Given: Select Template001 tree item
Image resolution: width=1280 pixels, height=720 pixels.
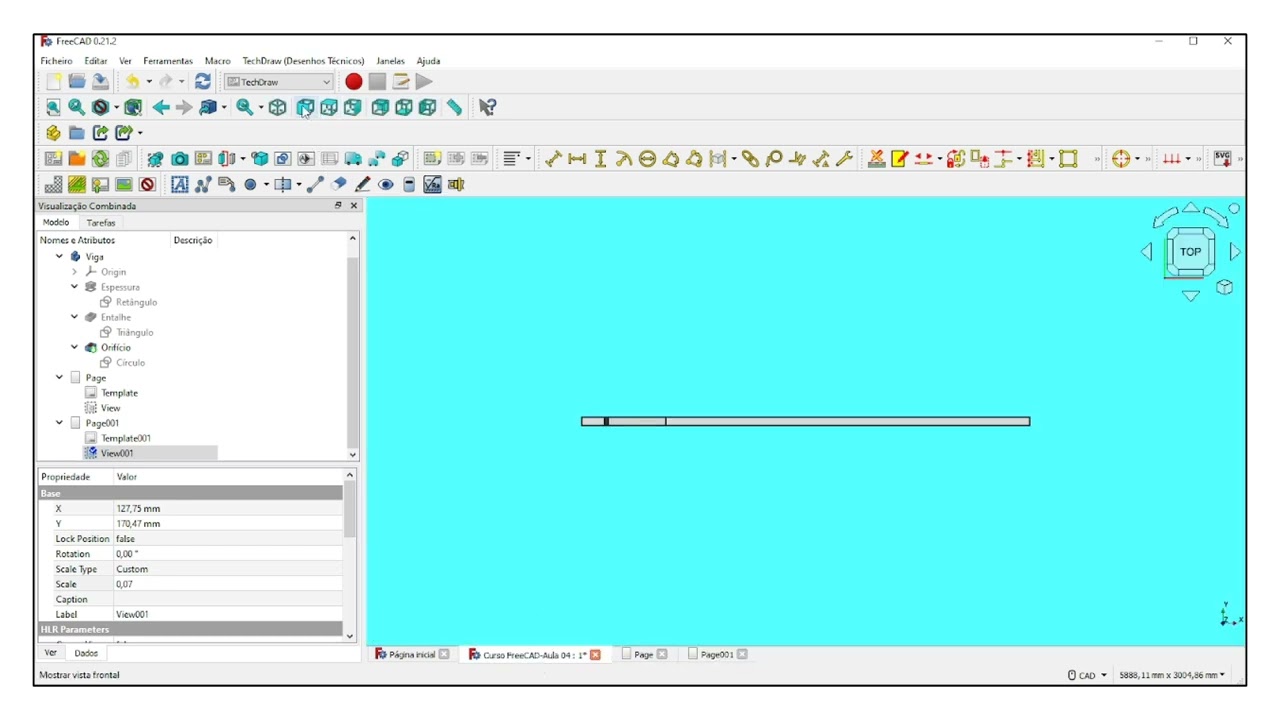Looking at the screenshot, I should (126, 438).
